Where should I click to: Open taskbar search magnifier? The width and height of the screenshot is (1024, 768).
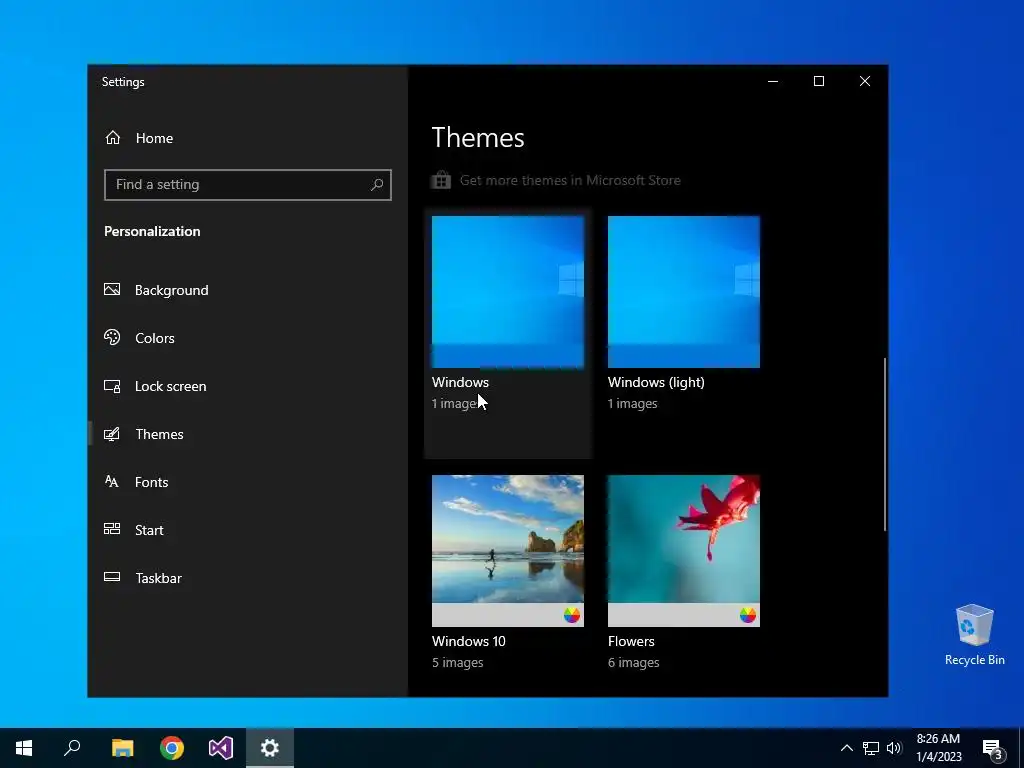tap(72, 748)
